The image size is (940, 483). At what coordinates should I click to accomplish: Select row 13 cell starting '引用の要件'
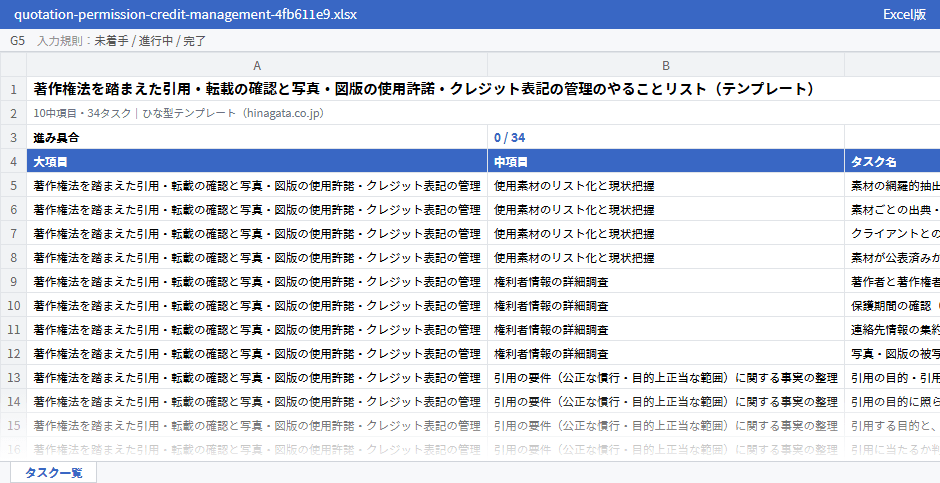click(x=666, y=378)
